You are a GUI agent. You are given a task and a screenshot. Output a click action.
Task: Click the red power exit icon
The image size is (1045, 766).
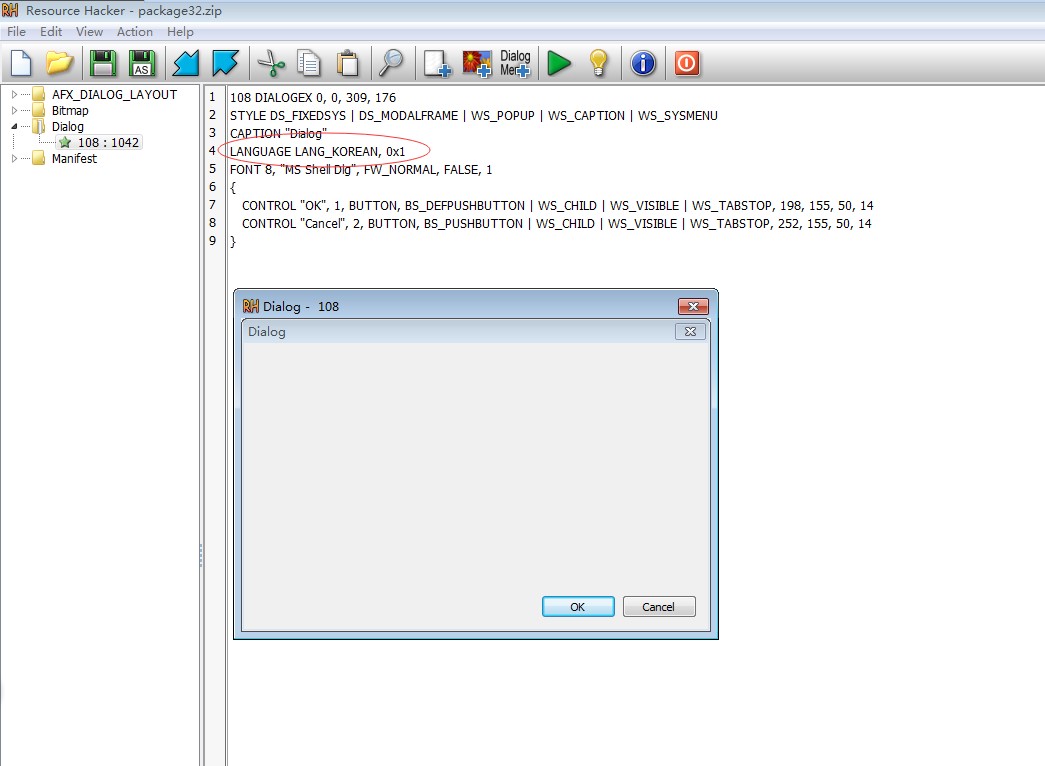tap(686, 63)
